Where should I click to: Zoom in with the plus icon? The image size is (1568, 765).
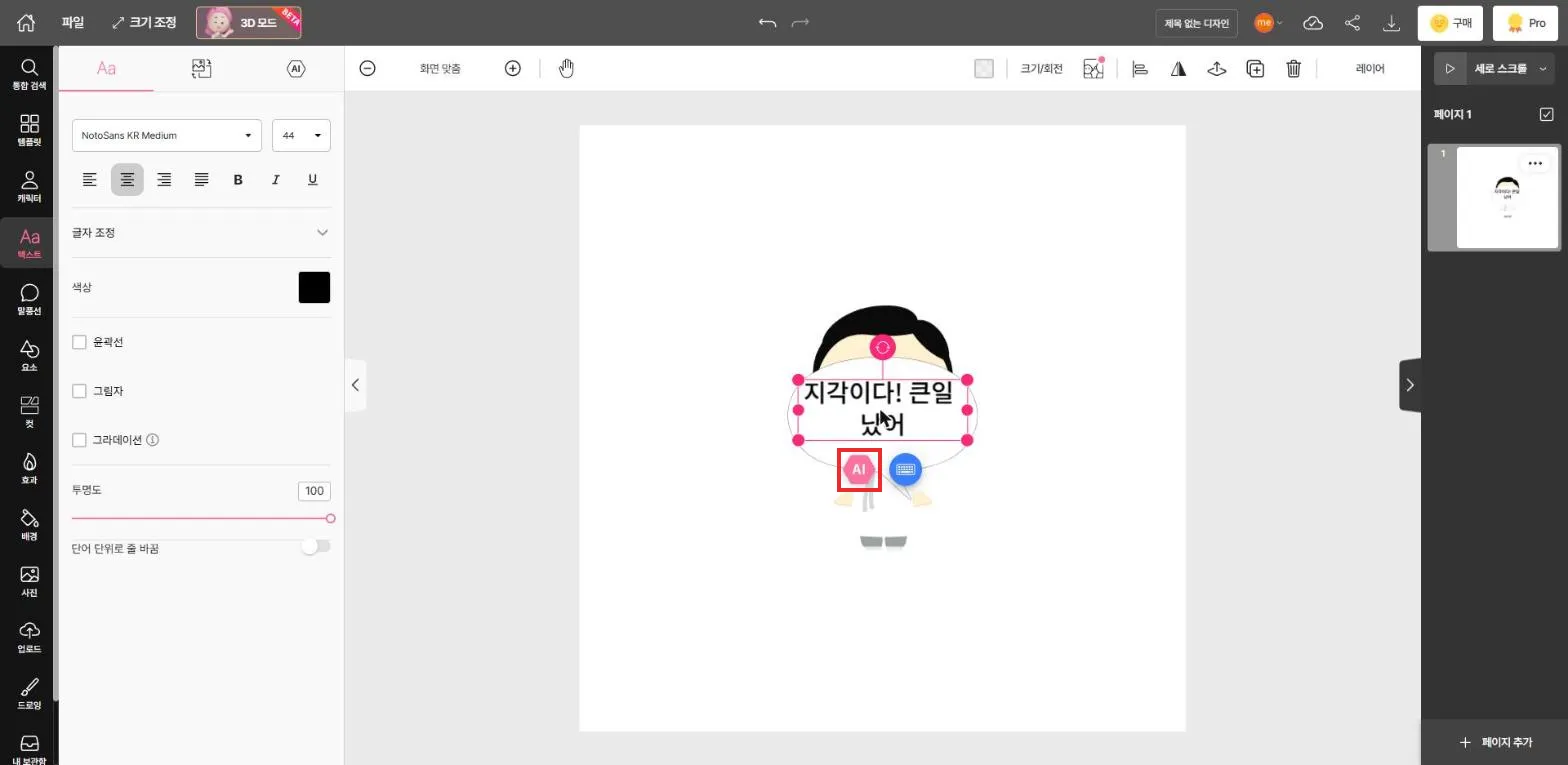513,68
